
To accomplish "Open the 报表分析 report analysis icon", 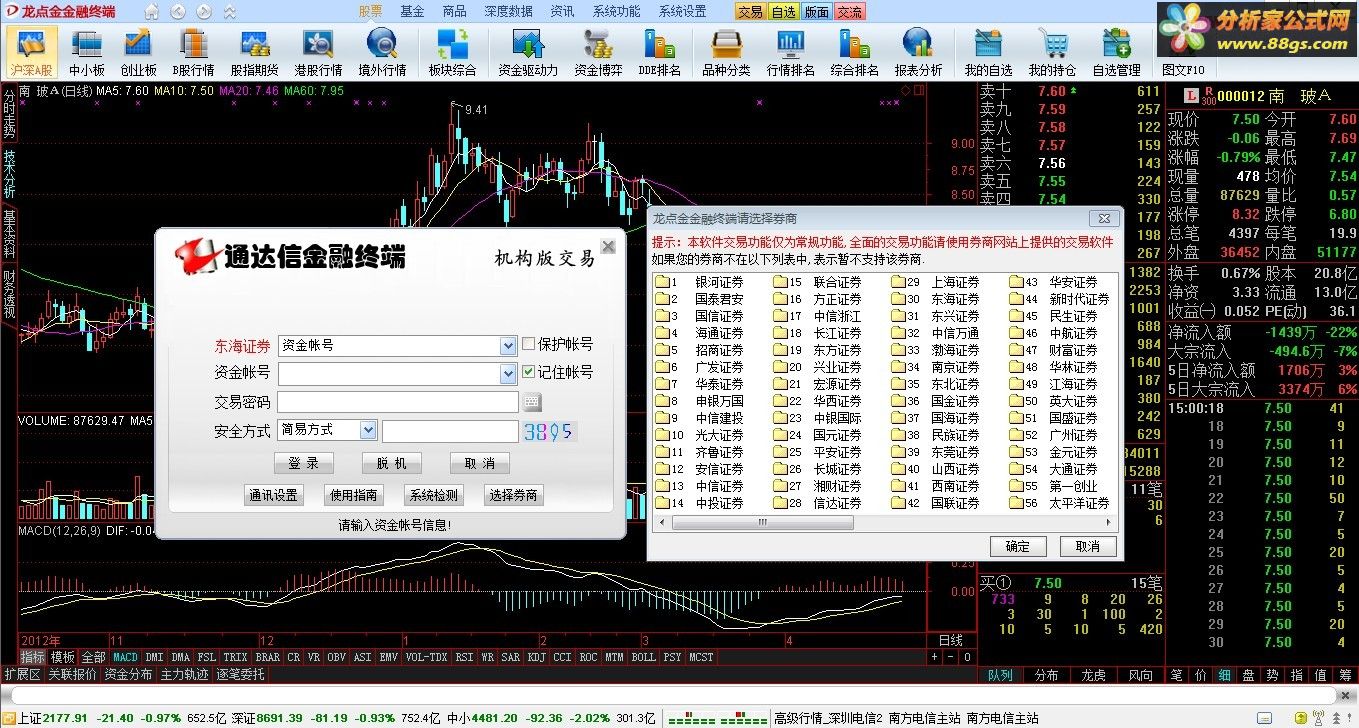I will [918, 53].
